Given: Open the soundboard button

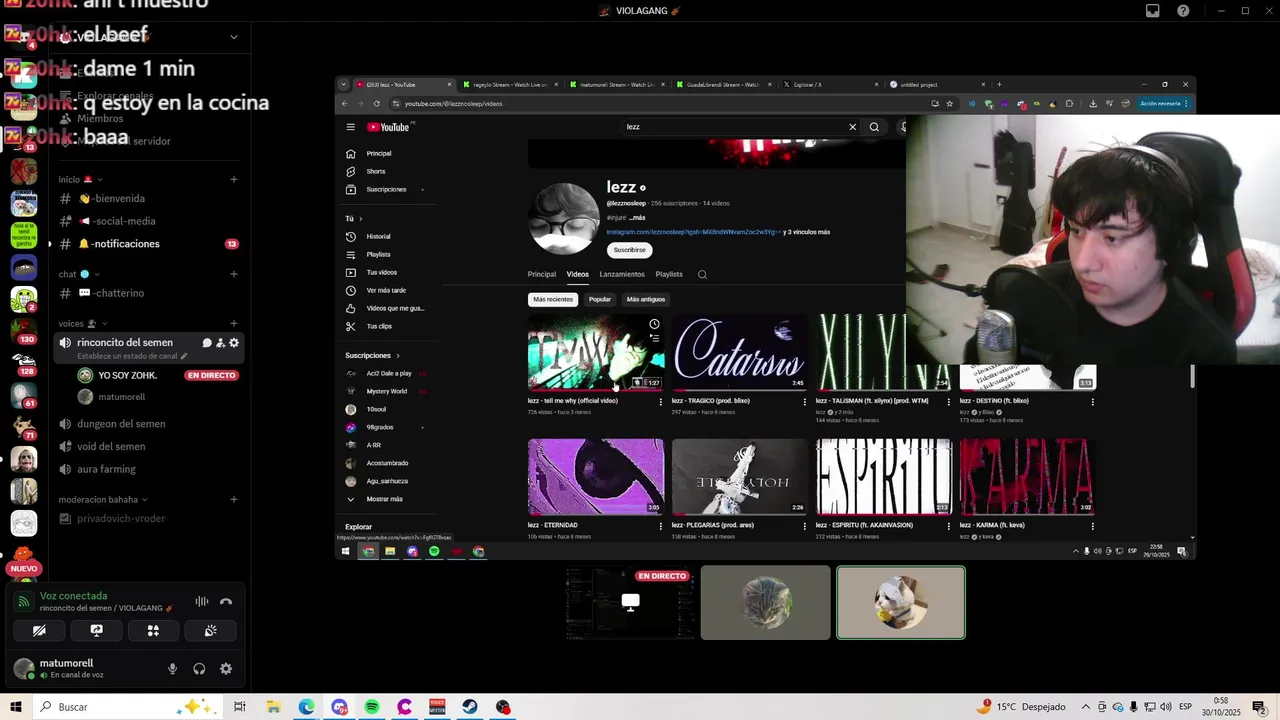Looking at the screenshot, I should [x=210, y=631].
